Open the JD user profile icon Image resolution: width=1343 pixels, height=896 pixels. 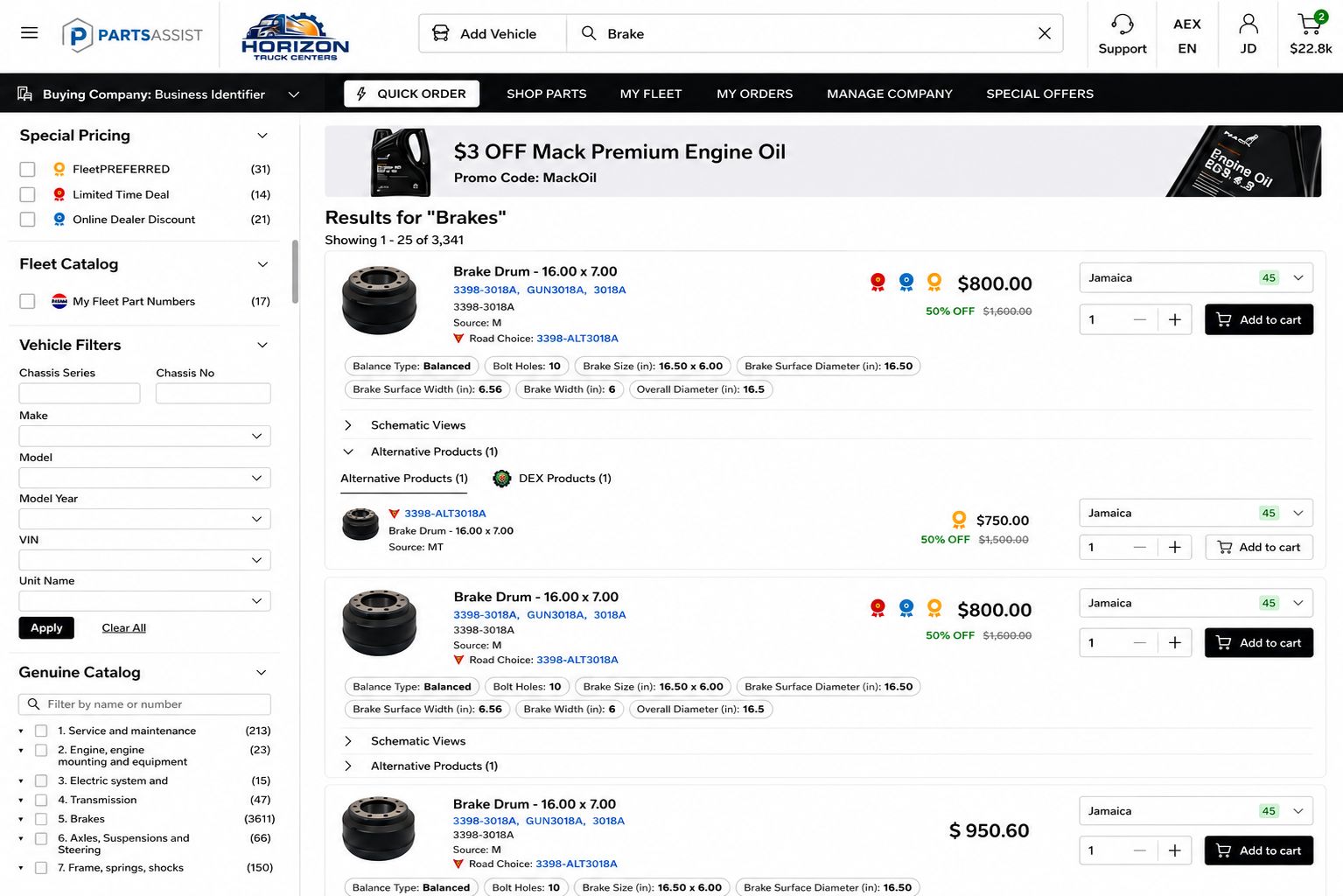1249,24
